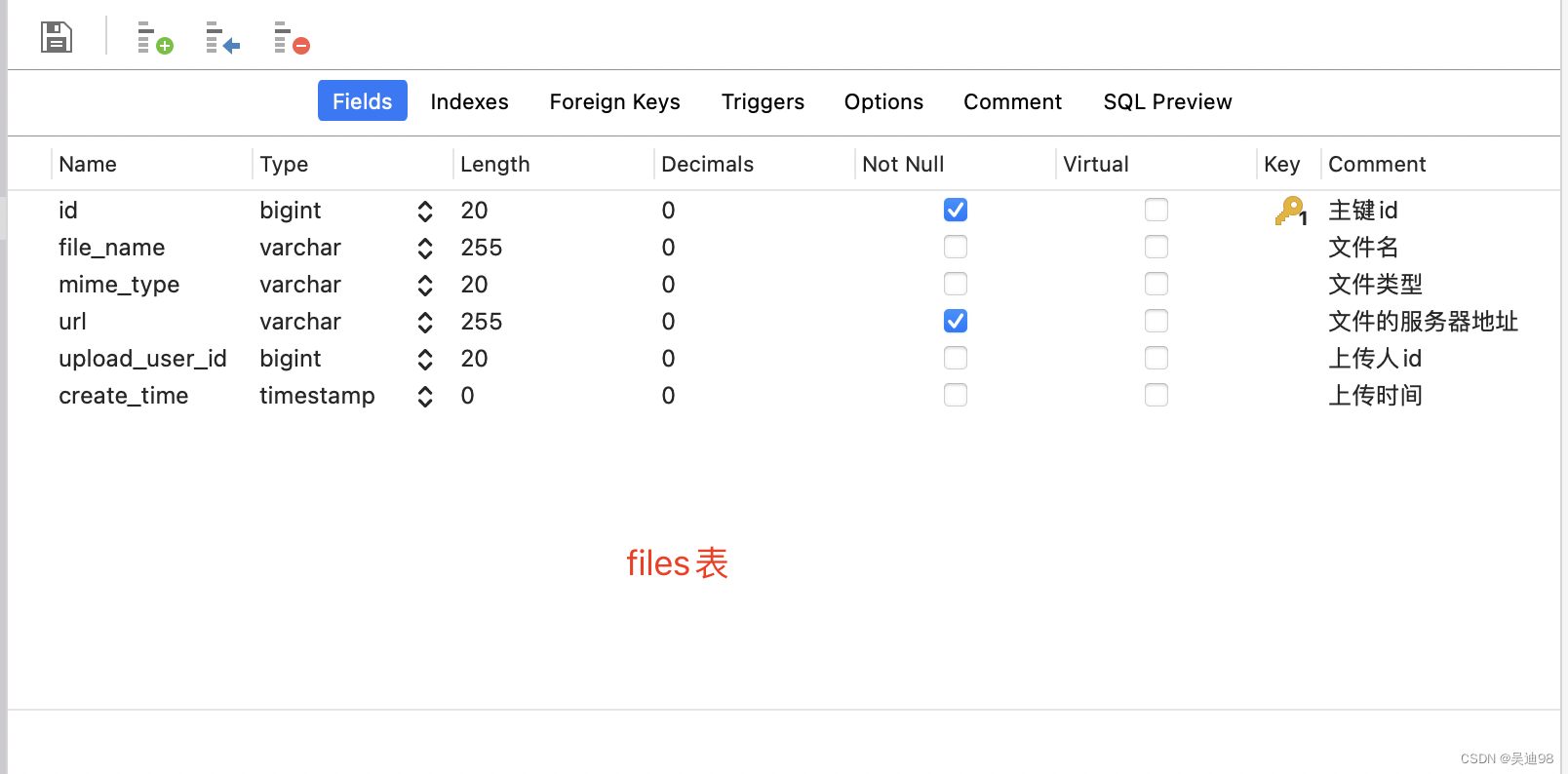Viewport: 1568px width, 774px height.
Task: Click the Comment column header
Action: 1377,164
